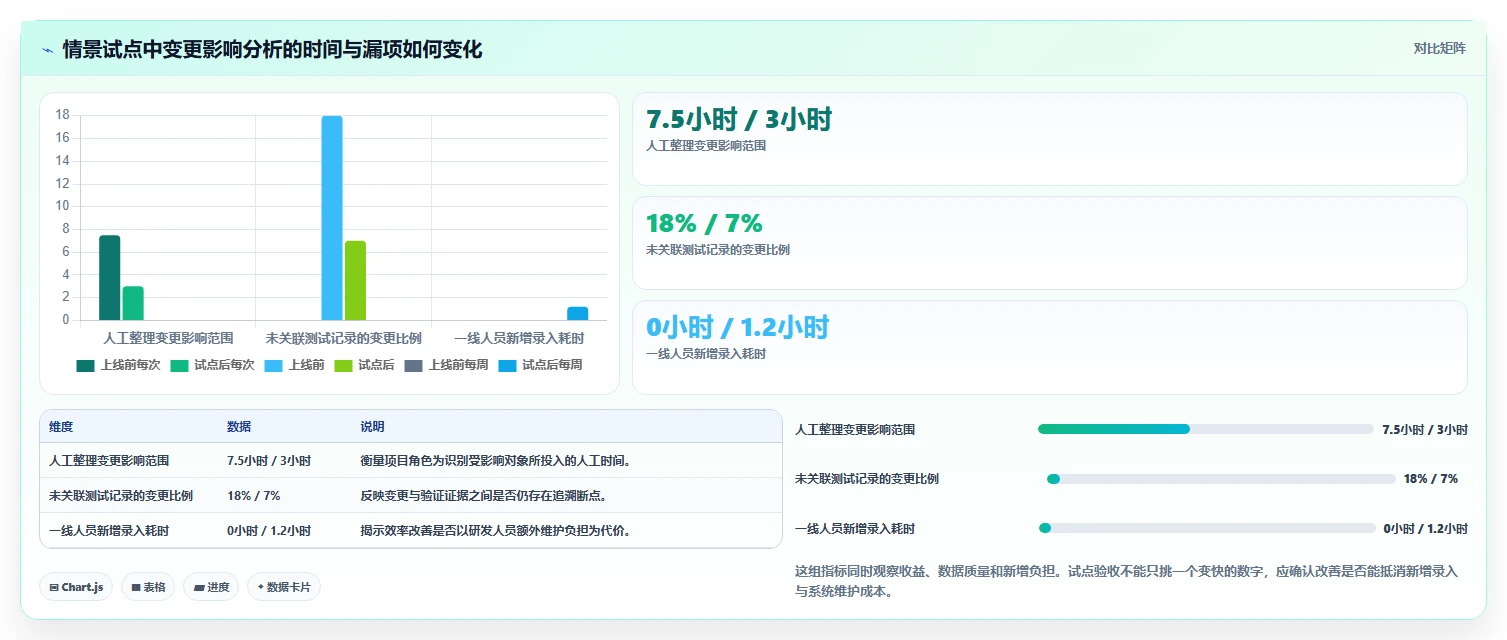Click the 一线人员新增录入耗时 progress bar
Viewport: 1507px width, 640px height.
[x=1207, y=528]
